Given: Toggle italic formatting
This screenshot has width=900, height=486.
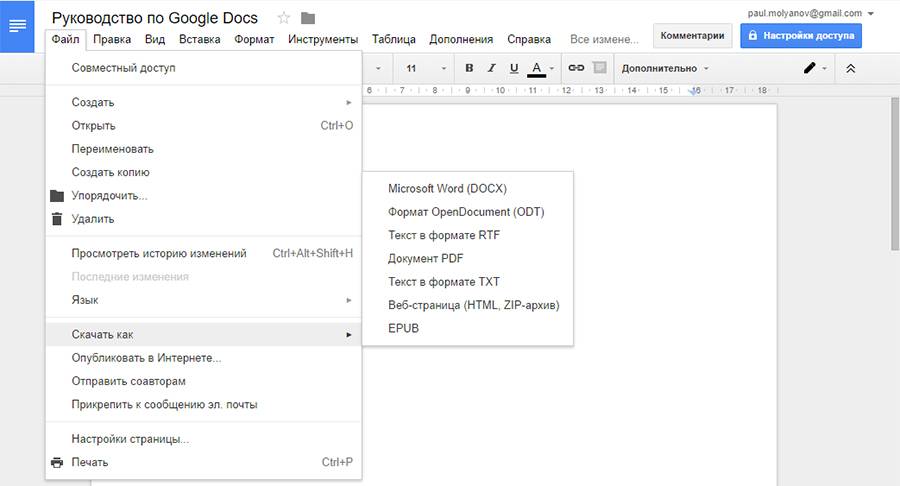Looking at the screenshot, I should (x=491, y=68).
